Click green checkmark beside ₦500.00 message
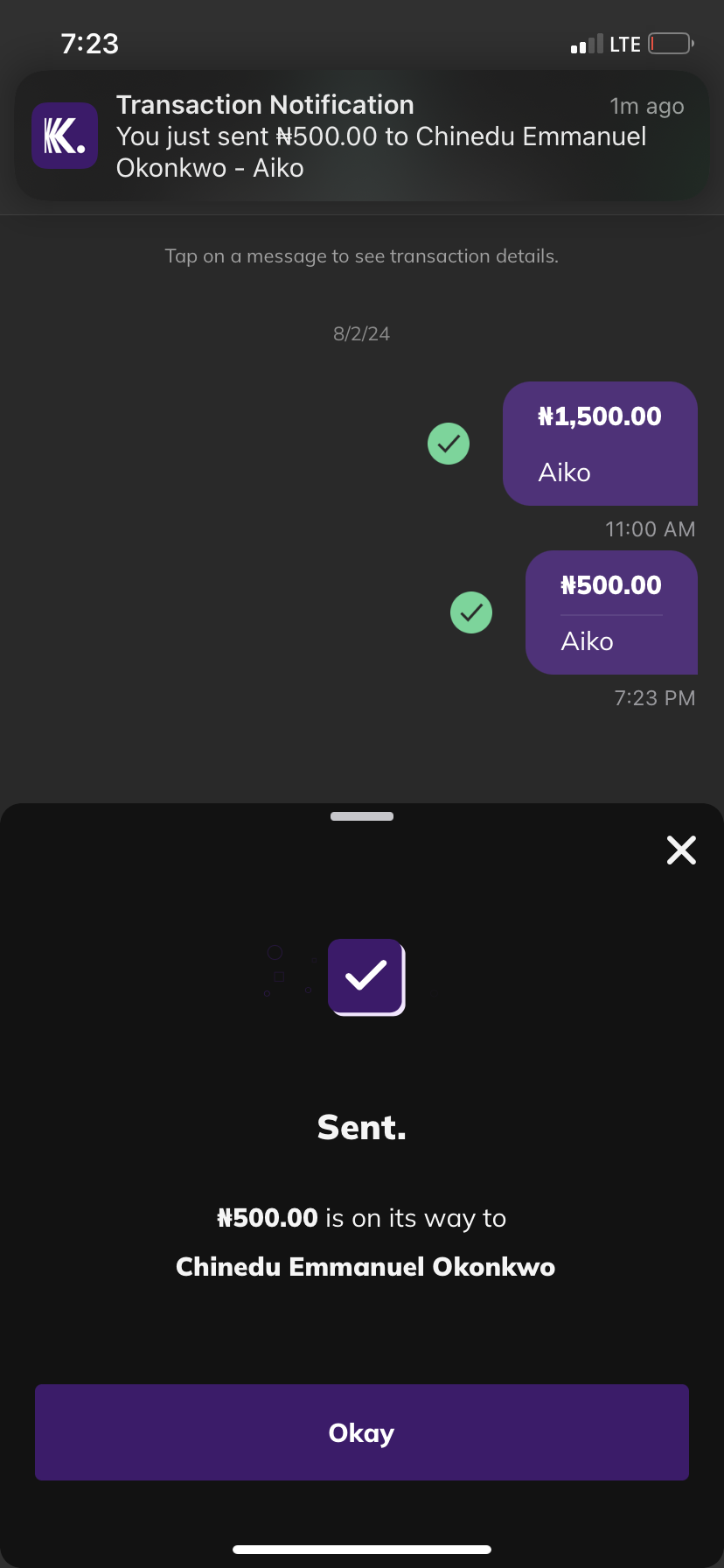 [471, 612]
